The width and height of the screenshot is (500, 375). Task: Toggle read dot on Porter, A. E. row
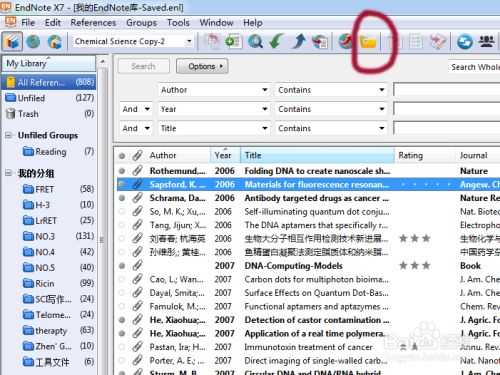point(122,361)
